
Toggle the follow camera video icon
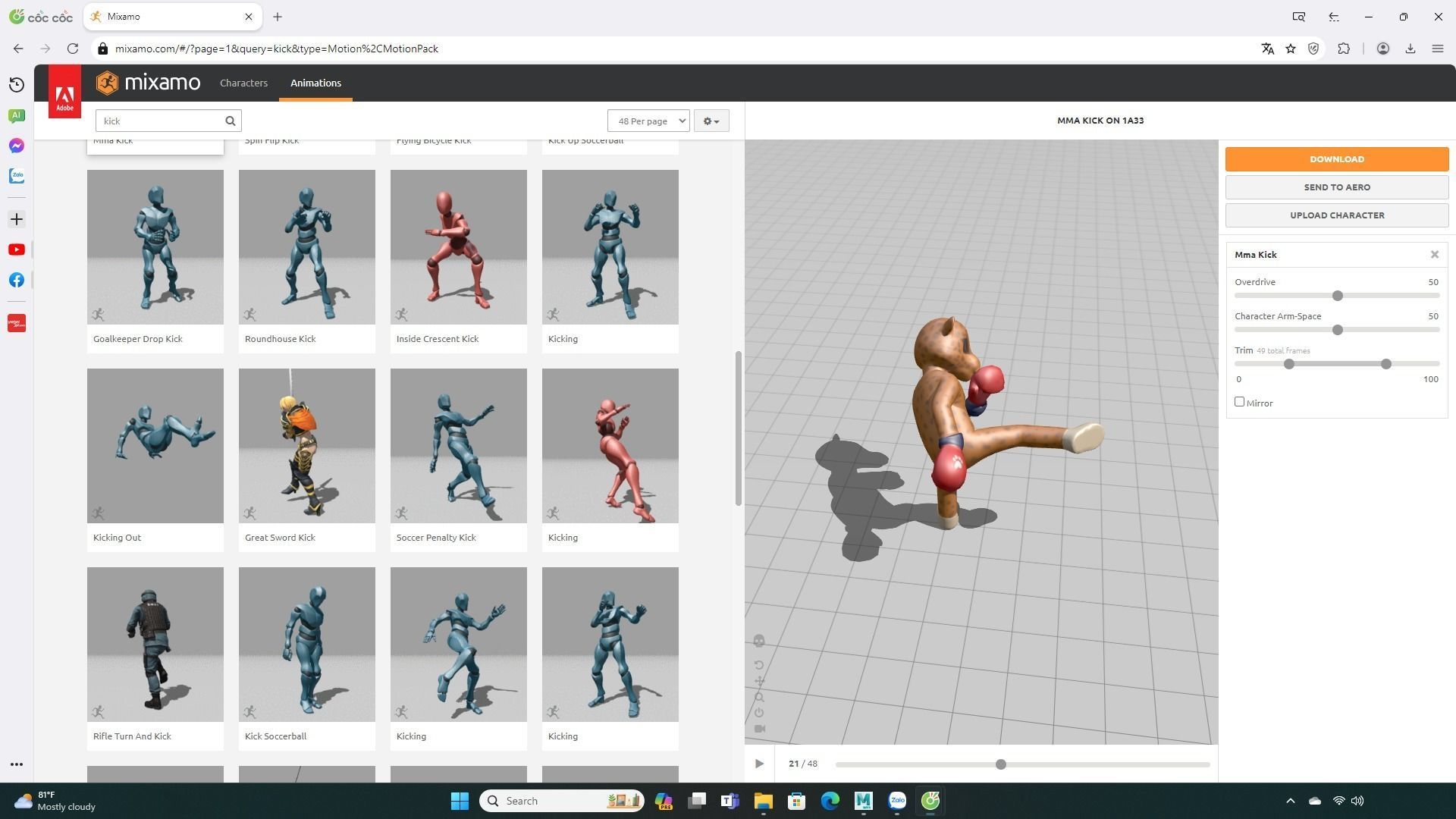point(759,729)
